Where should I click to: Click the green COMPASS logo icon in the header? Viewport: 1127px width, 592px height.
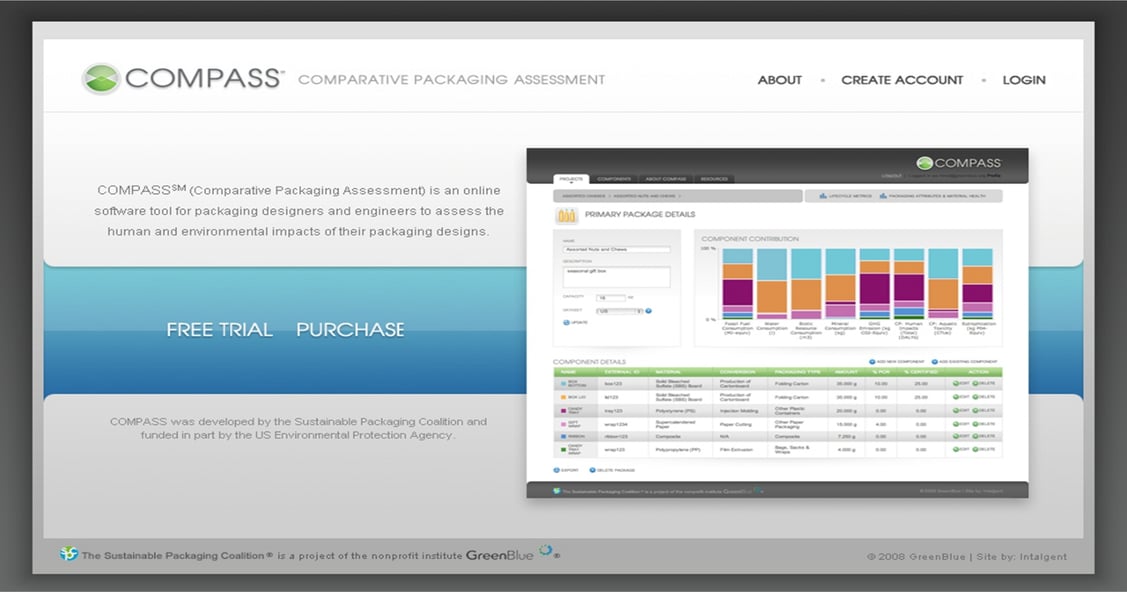pos(101,78)
